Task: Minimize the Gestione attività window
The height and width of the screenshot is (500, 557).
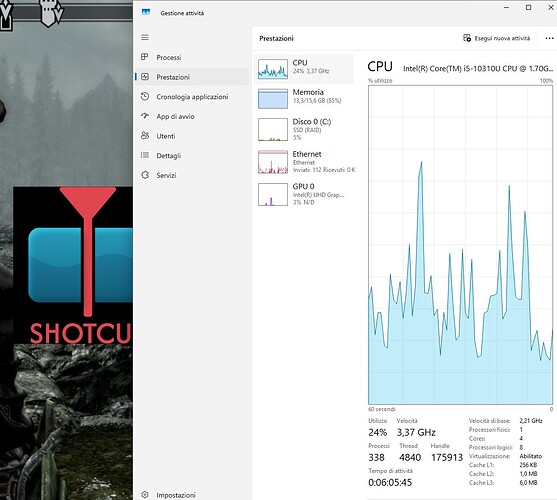Action: pos(507,7)
